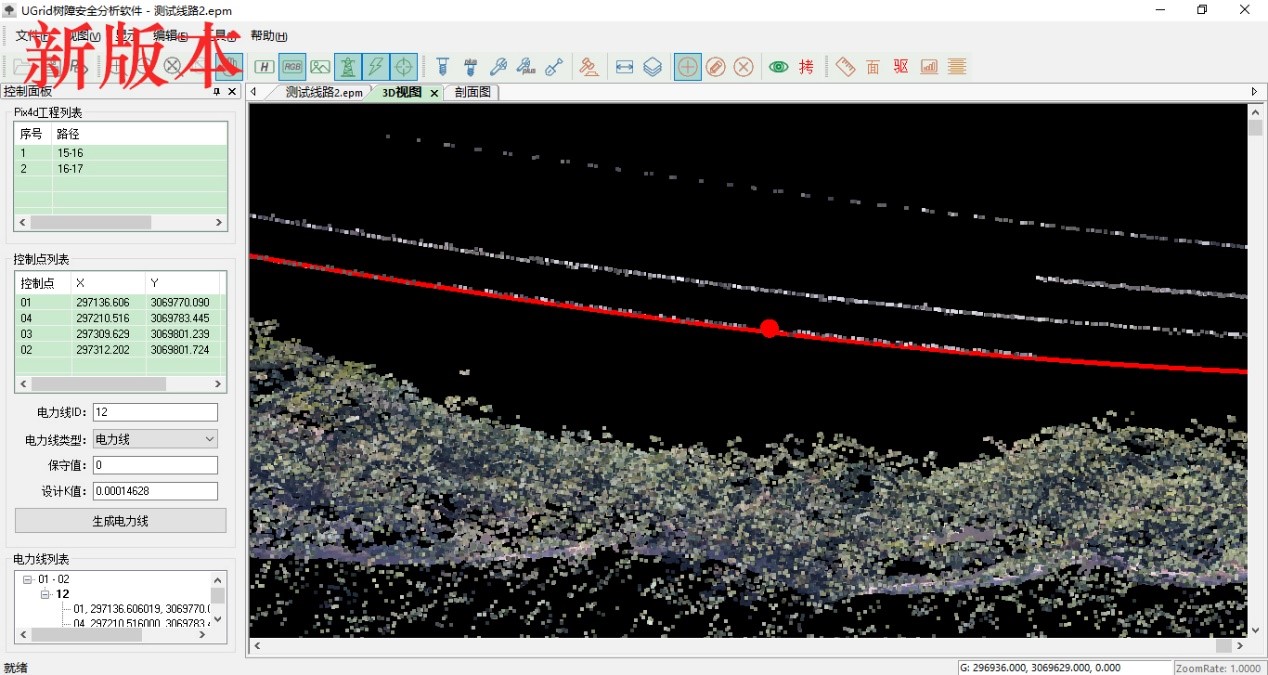Toggle the crosshair target icon
1268x675 pixels.
click(x=404, y=67)
